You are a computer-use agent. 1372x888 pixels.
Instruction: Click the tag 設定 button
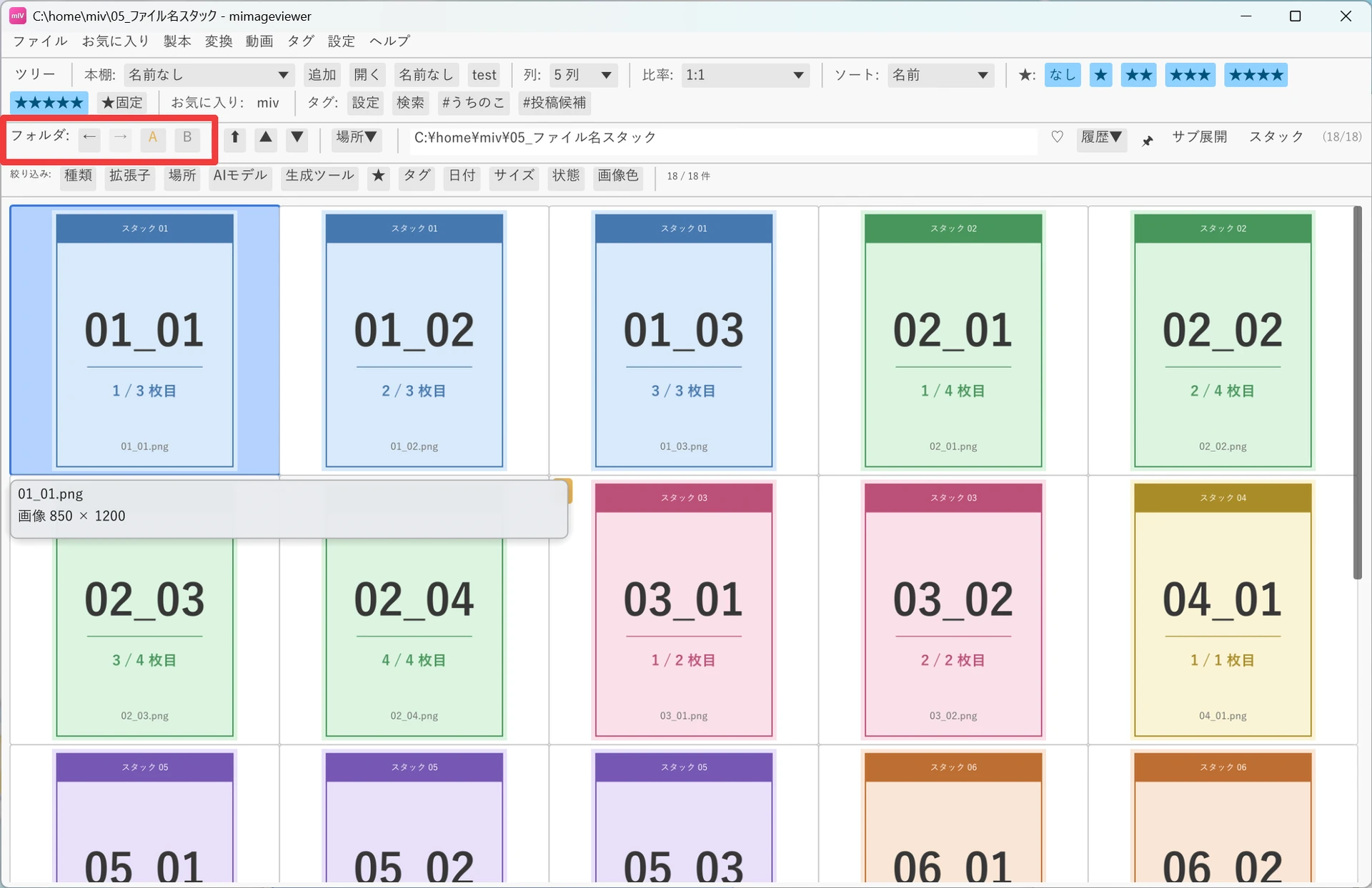pyautogui.click(x=366, y=102)
